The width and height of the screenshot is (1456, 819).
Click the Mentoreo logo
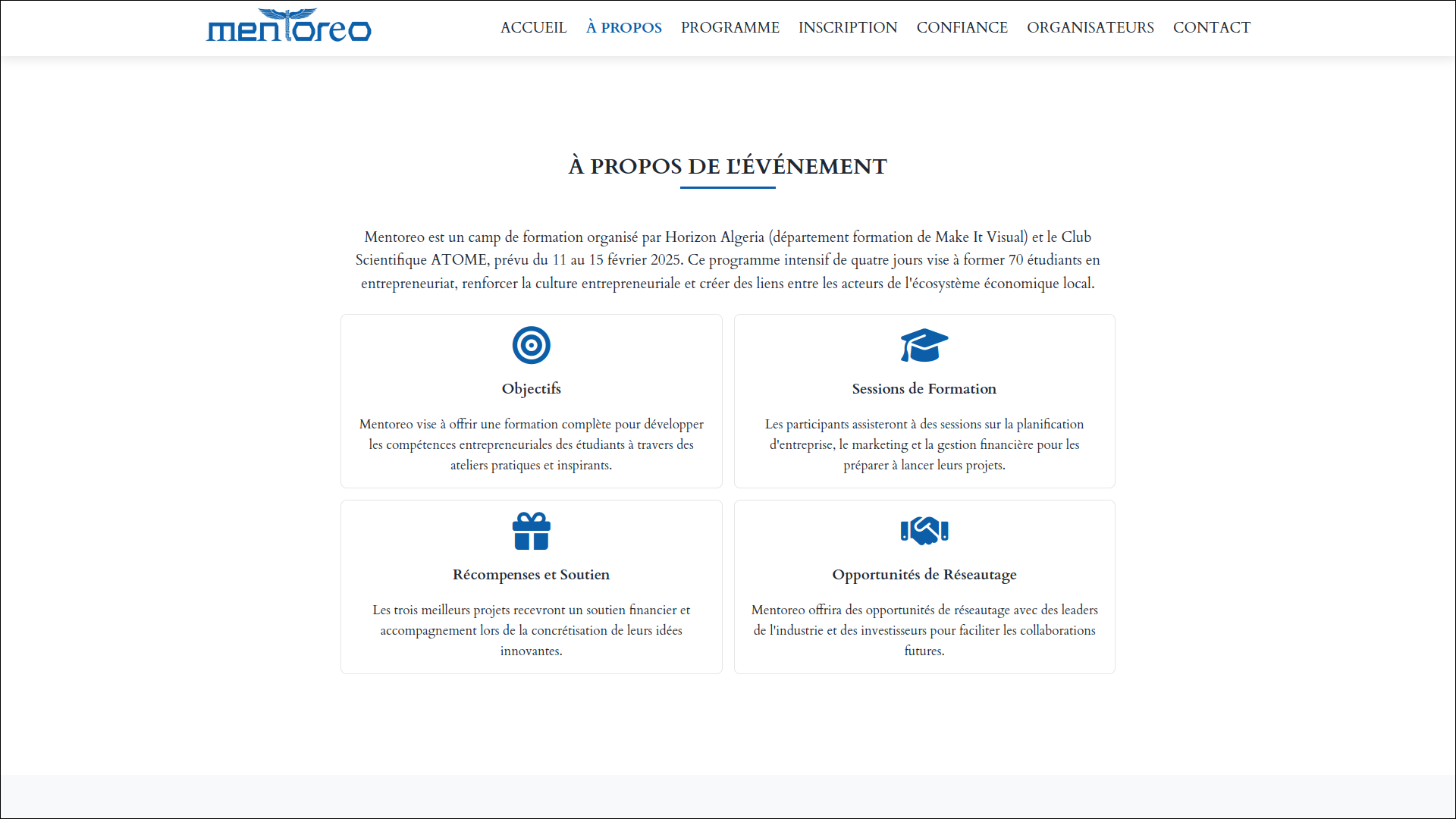coord(288,27)
